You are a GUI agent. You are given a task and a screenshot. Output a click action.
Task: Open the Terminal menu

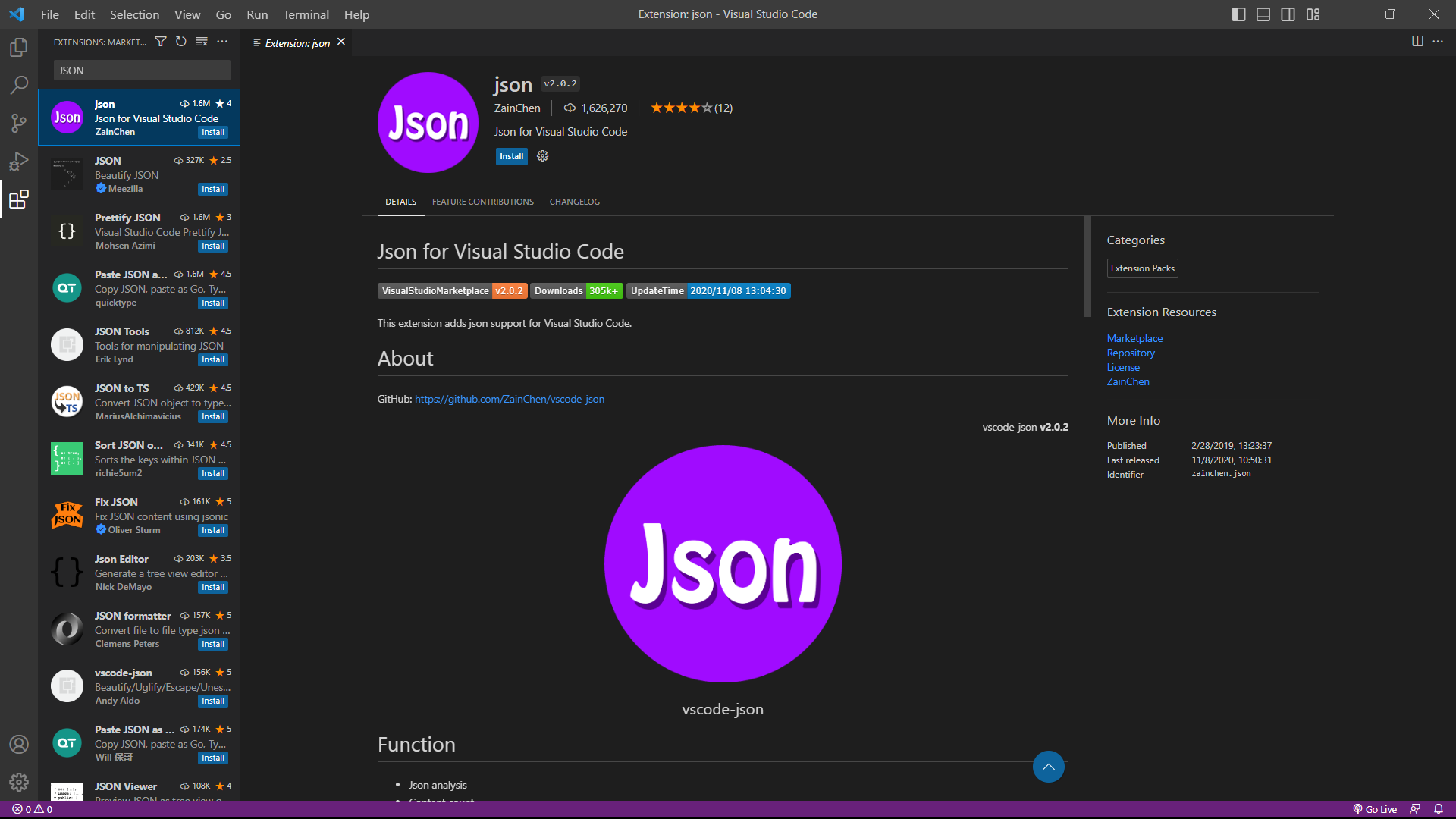[x=306, y=14]
